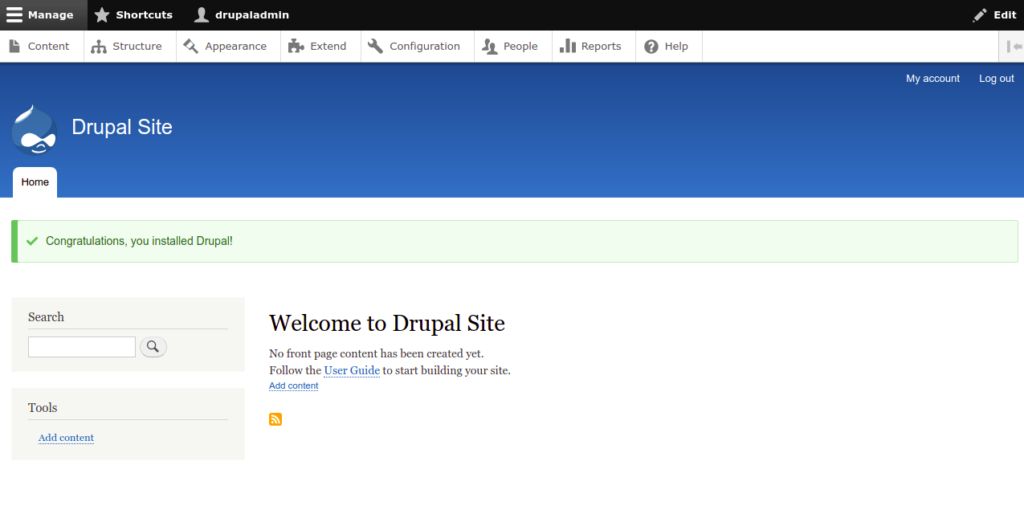This screenshot has height=510, width=1024.
Task: Click Add content in the Tools block
Action: (x=66, y=438)
